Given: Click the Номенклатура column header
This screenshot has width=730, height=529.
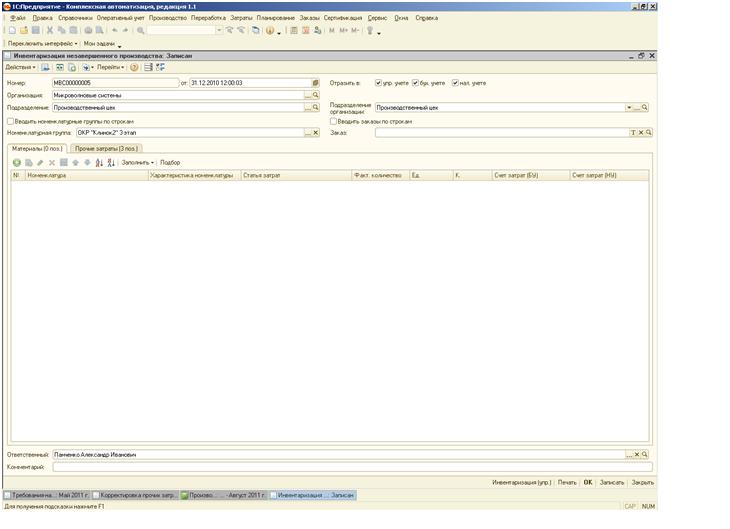Looking at the screenshot, I should tap(87, 176).
